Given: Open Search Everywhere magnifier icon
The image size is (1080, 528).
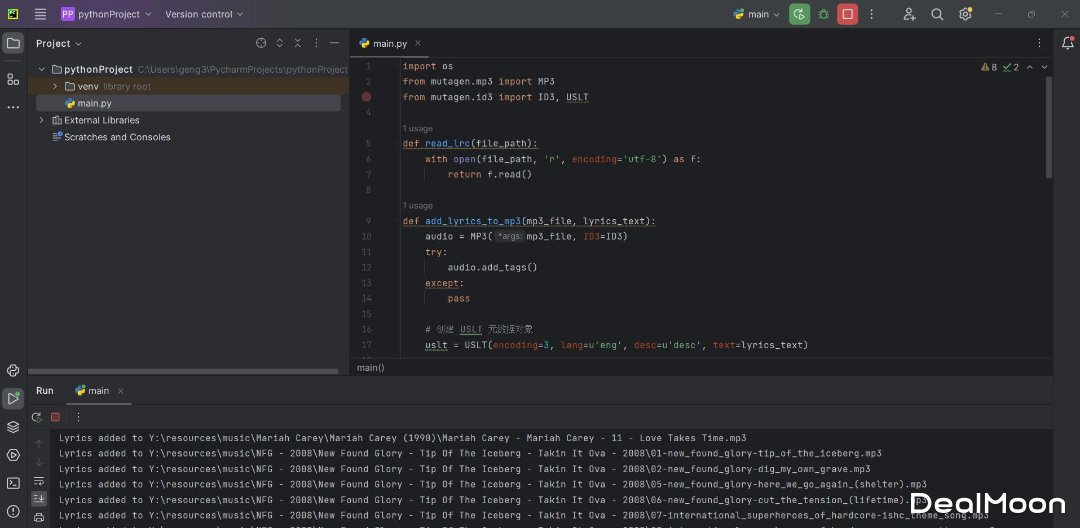Looking at the screenshot, I should click(x=937, y=14).
